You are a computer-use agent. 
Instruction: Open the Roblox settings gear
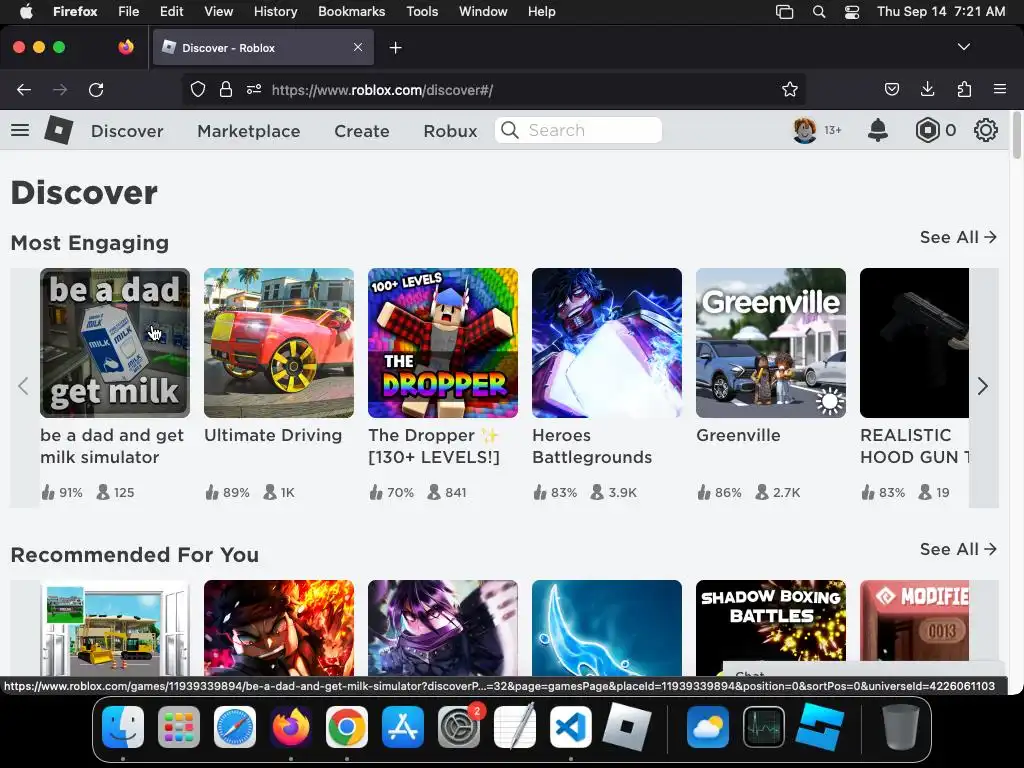pos(985,130)
